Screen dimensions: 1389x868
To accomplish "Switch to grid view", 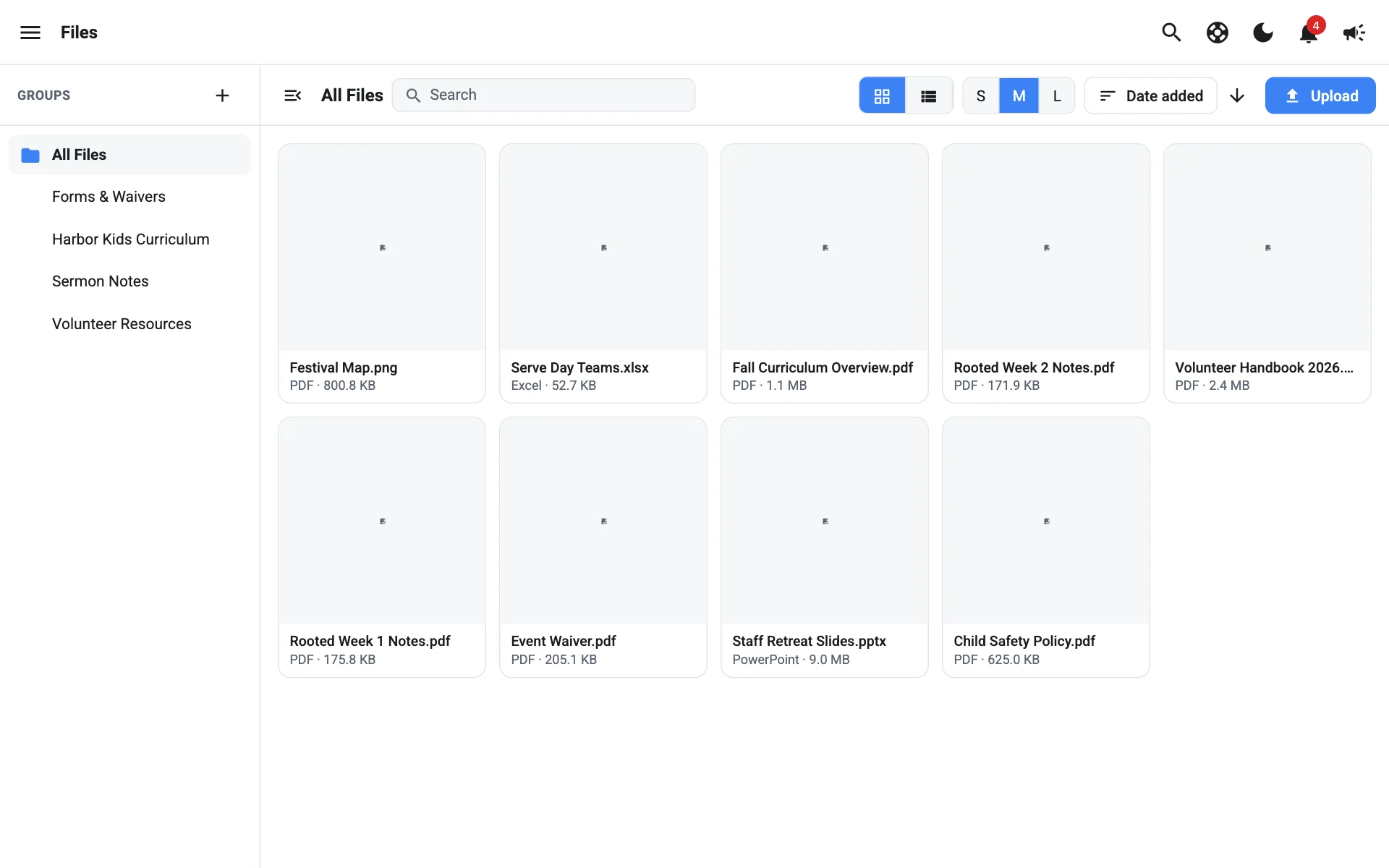I will tap(882, 95).
